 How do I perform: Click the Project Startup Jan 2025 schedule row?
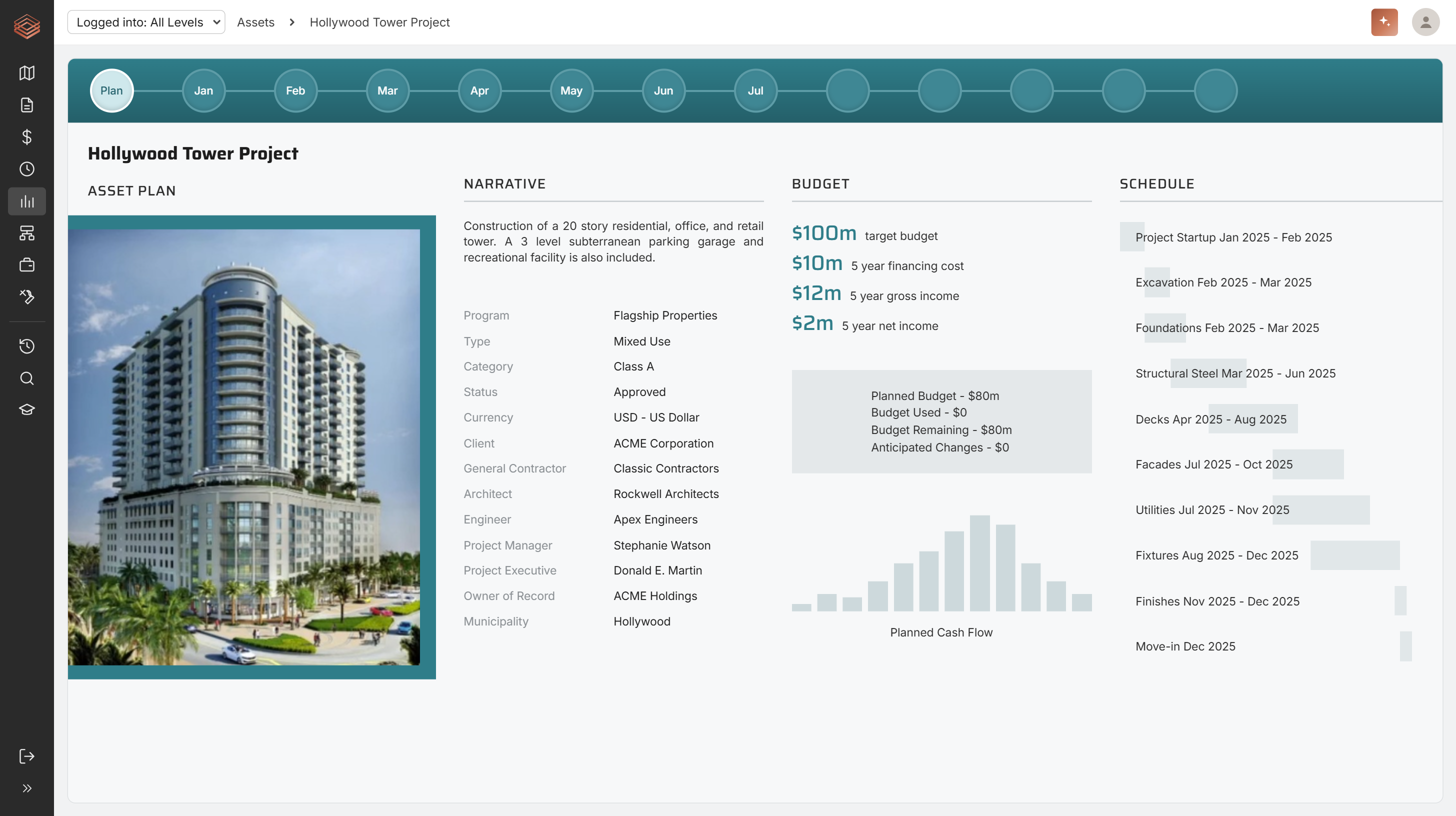(x=1233, y=237)
